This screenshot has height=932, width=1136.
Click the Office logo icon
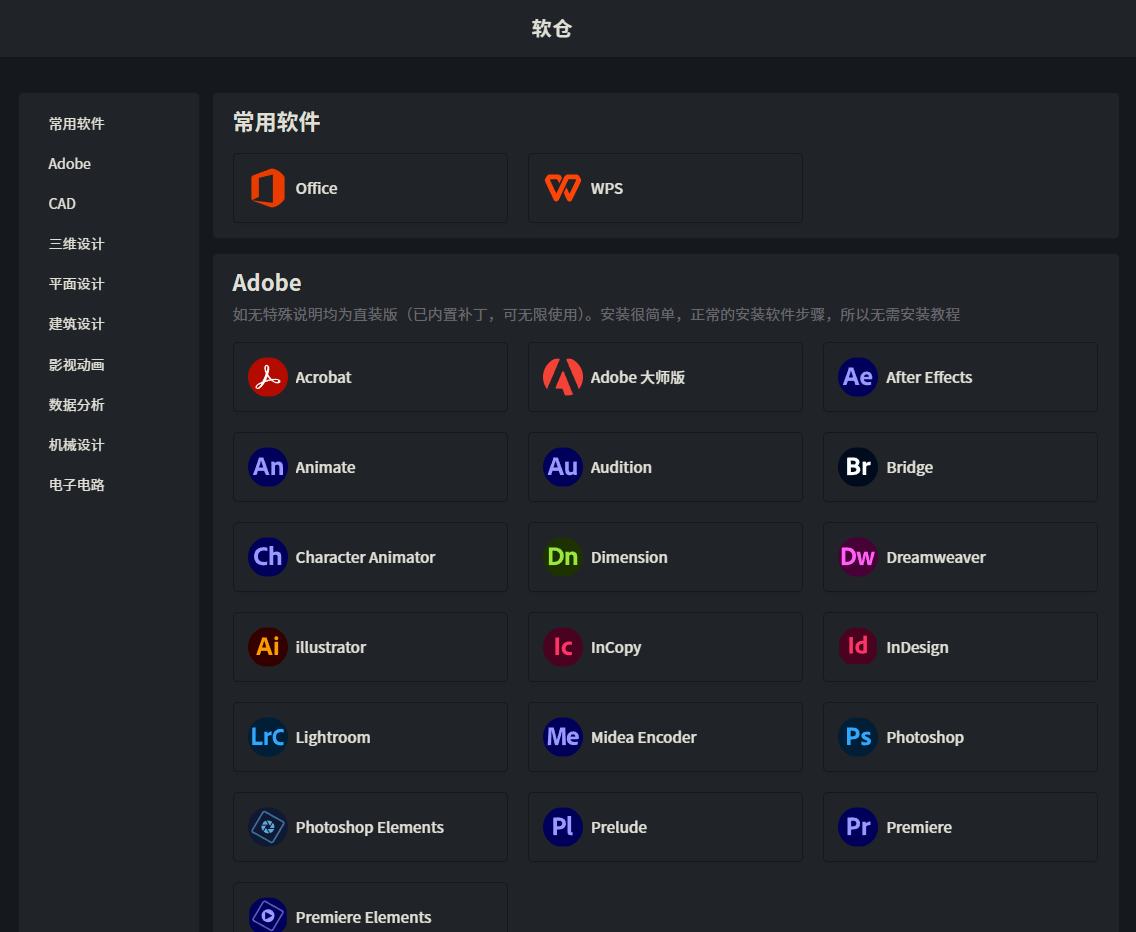(x=268, y=188)
